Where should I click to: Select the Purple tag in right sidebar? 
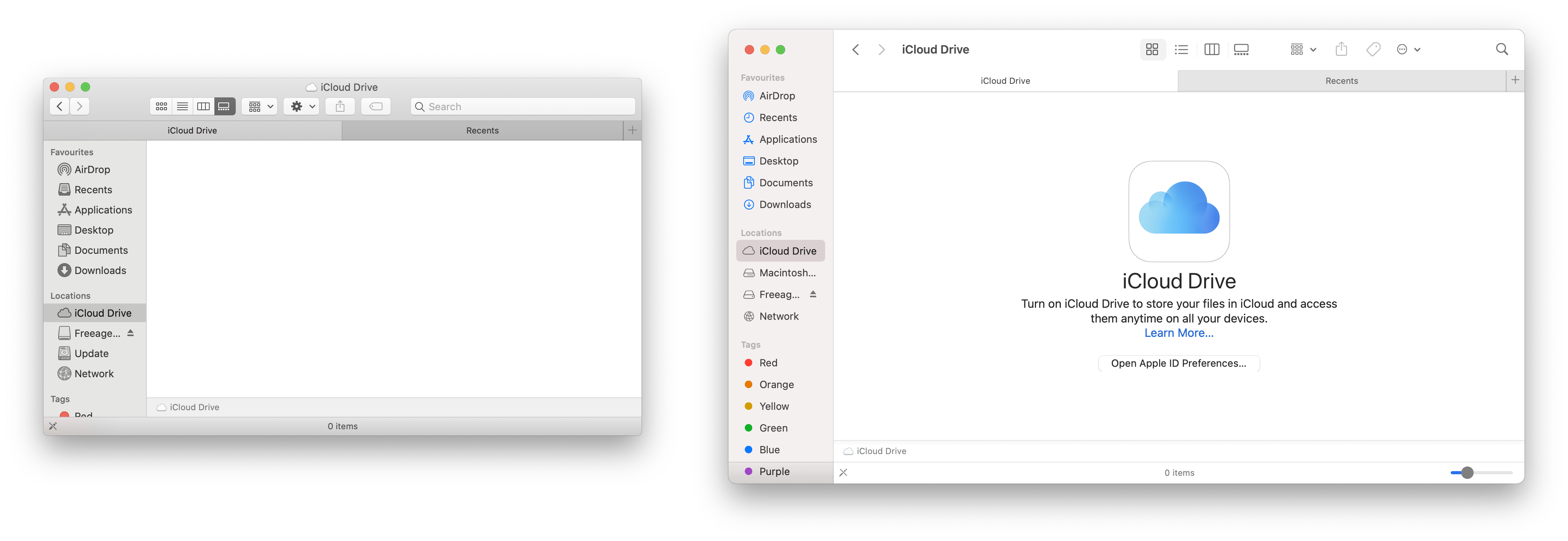click(x=781, y=472)
